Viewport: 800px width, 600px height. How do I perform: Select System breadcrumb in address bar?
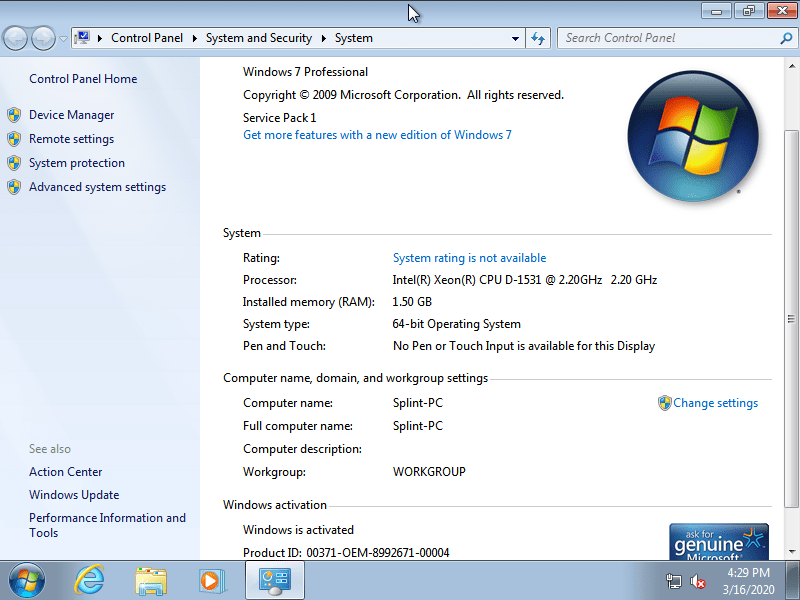[x=354, y=38]
